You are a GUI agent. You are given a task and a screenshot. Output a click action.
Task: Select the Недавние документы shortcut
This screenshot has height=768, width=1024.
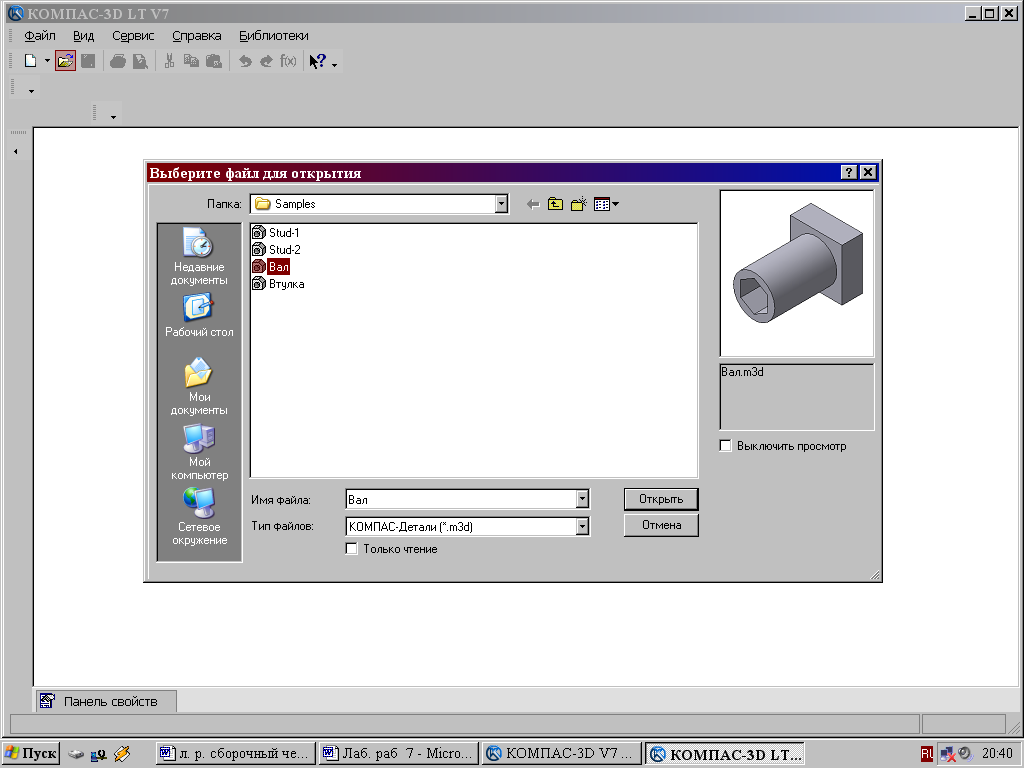pos(199,256)
